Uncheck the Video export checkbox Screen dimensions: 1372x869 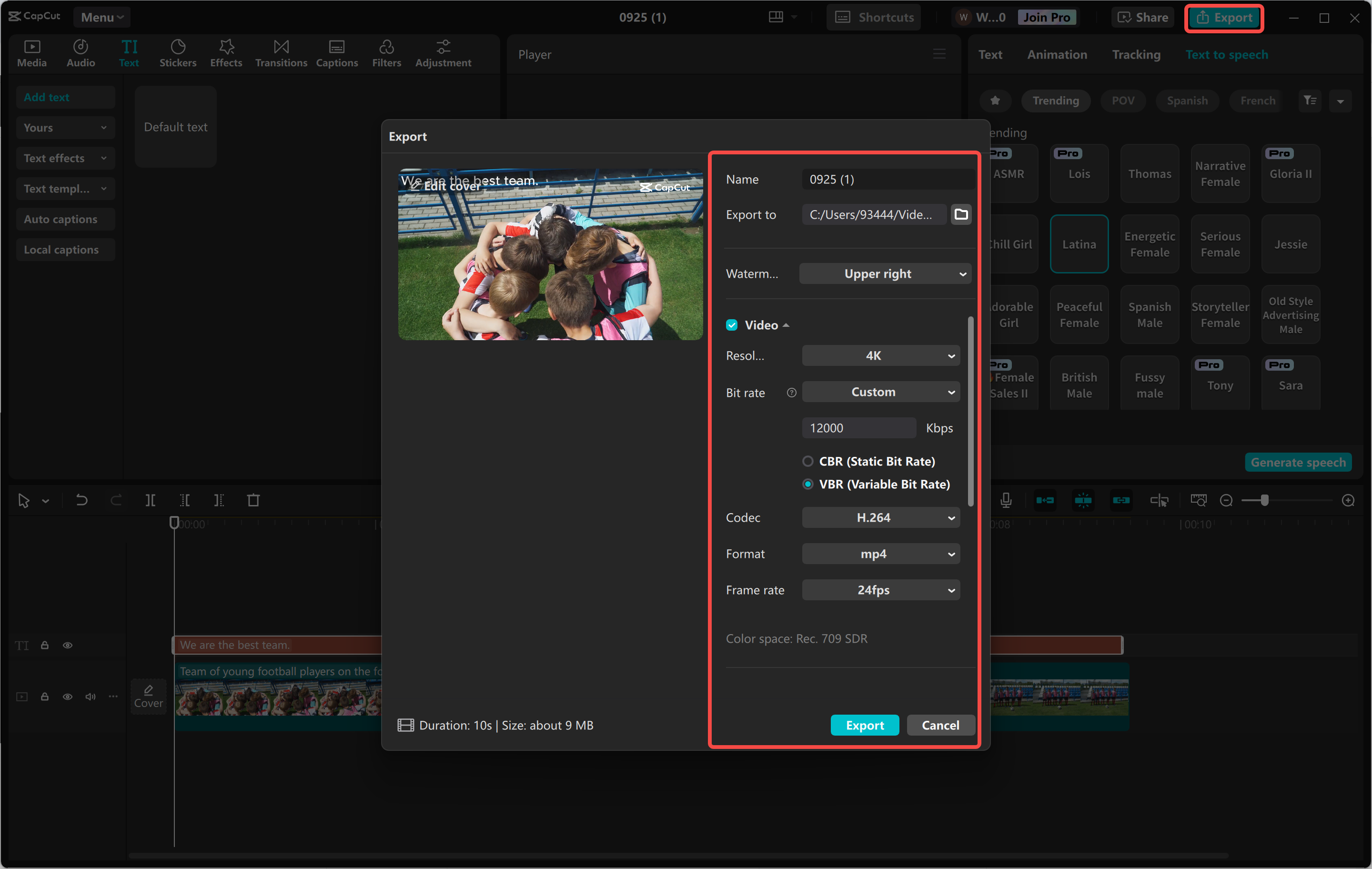pyautogui.click(x=732, y=325)
